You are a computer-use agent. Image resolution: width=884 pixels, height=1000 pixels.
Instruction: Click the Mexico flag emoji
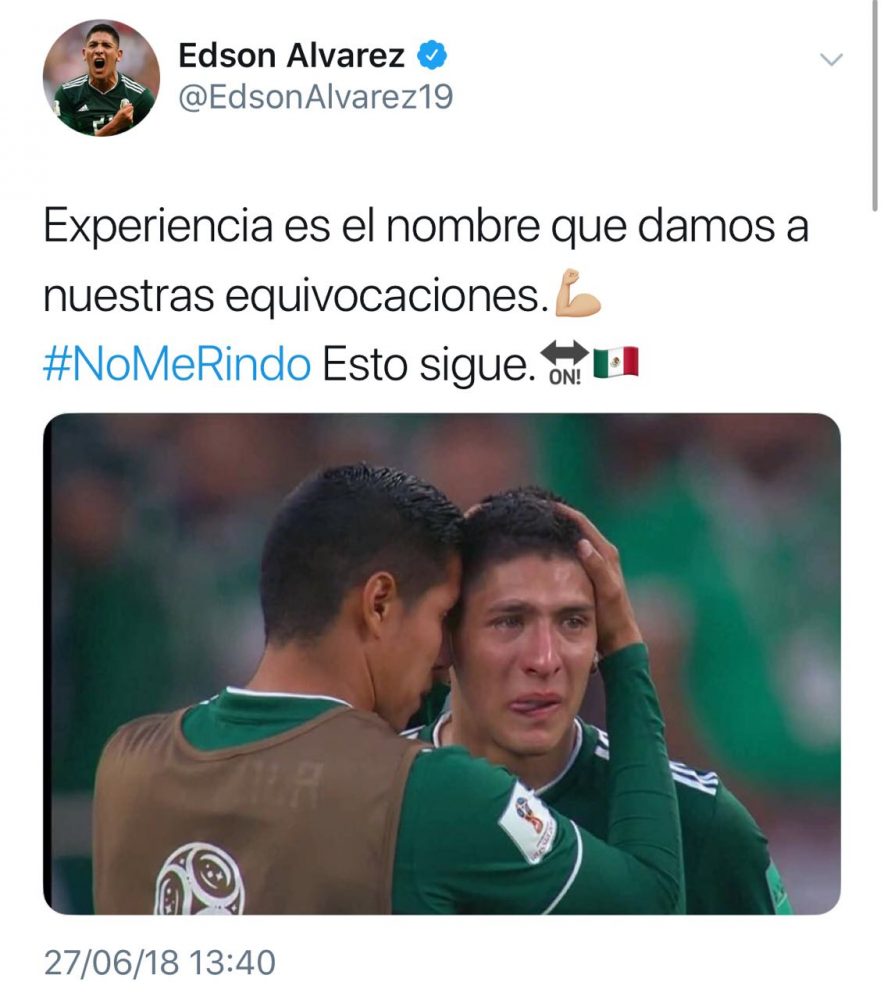[616, 362]
